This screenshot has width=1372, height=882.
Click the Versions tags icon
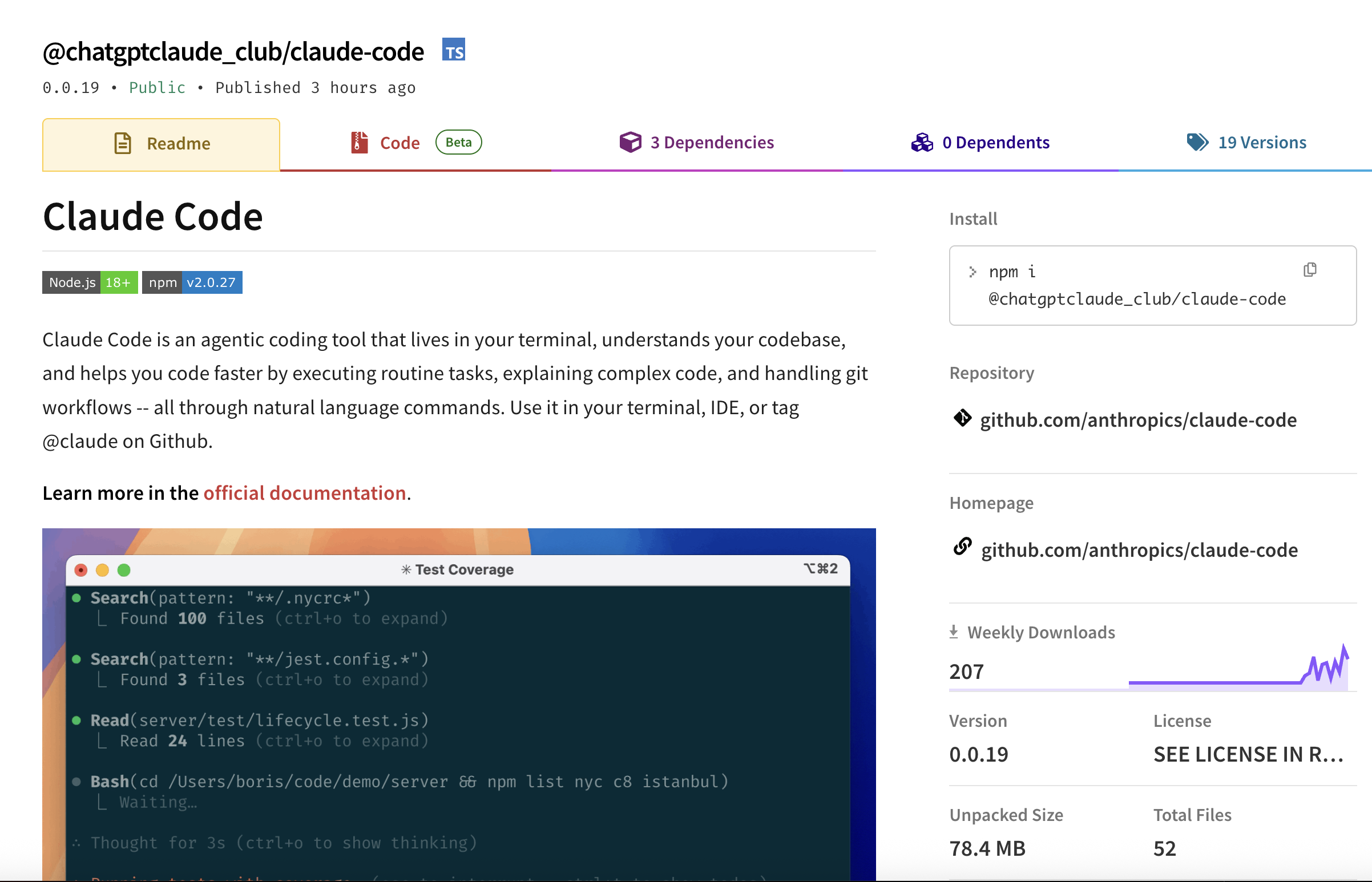(x=1197, y=142)
